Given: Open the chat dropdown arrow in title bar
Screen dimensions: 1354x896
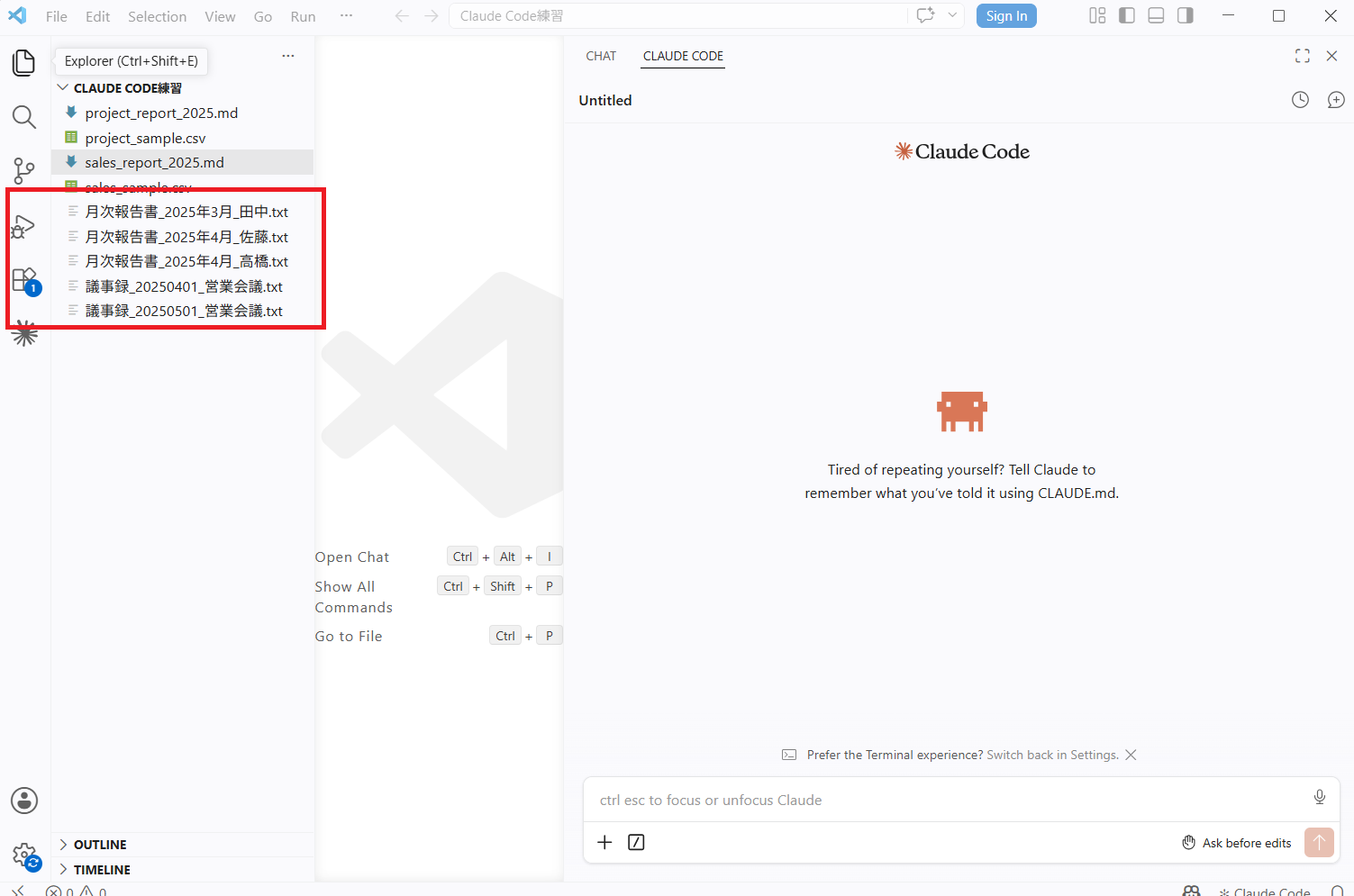Looking at the screenshot, I should tap(952, 15).
